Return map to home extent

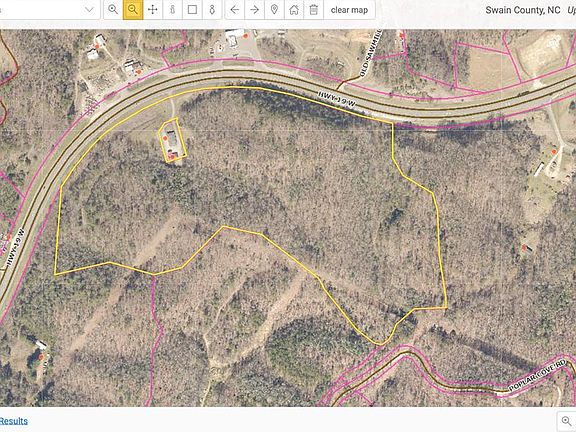[x=294, y=10]
